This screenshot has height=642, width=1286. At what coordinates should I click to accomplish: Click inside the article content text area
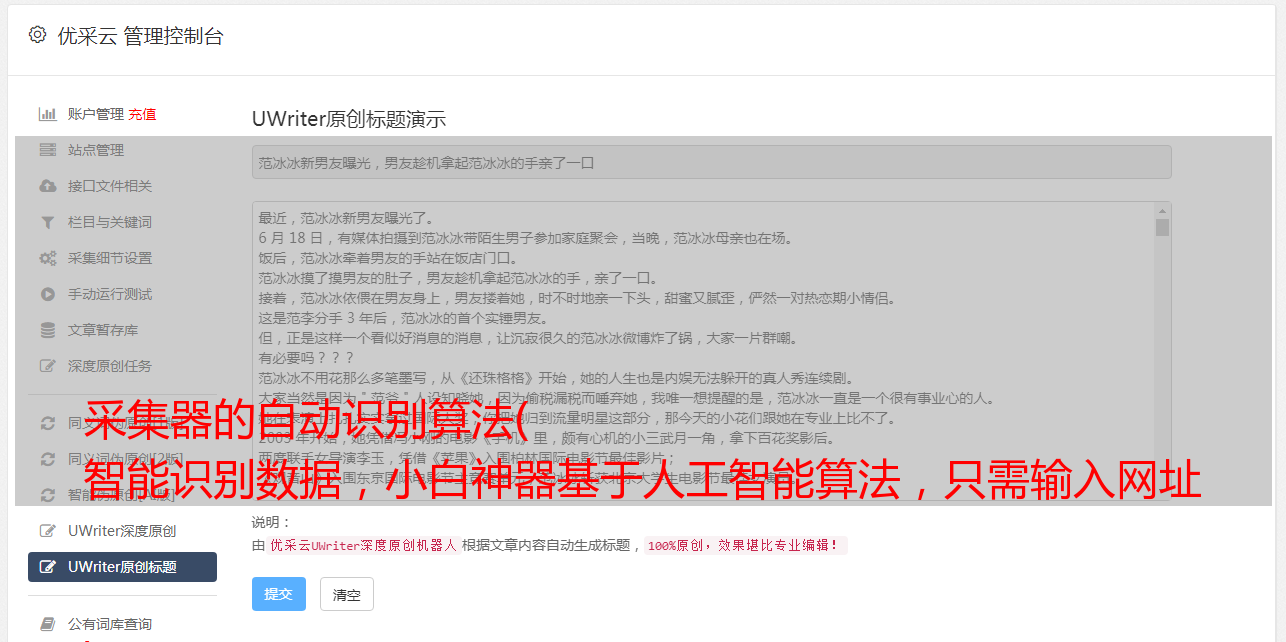tap(703, 351)
